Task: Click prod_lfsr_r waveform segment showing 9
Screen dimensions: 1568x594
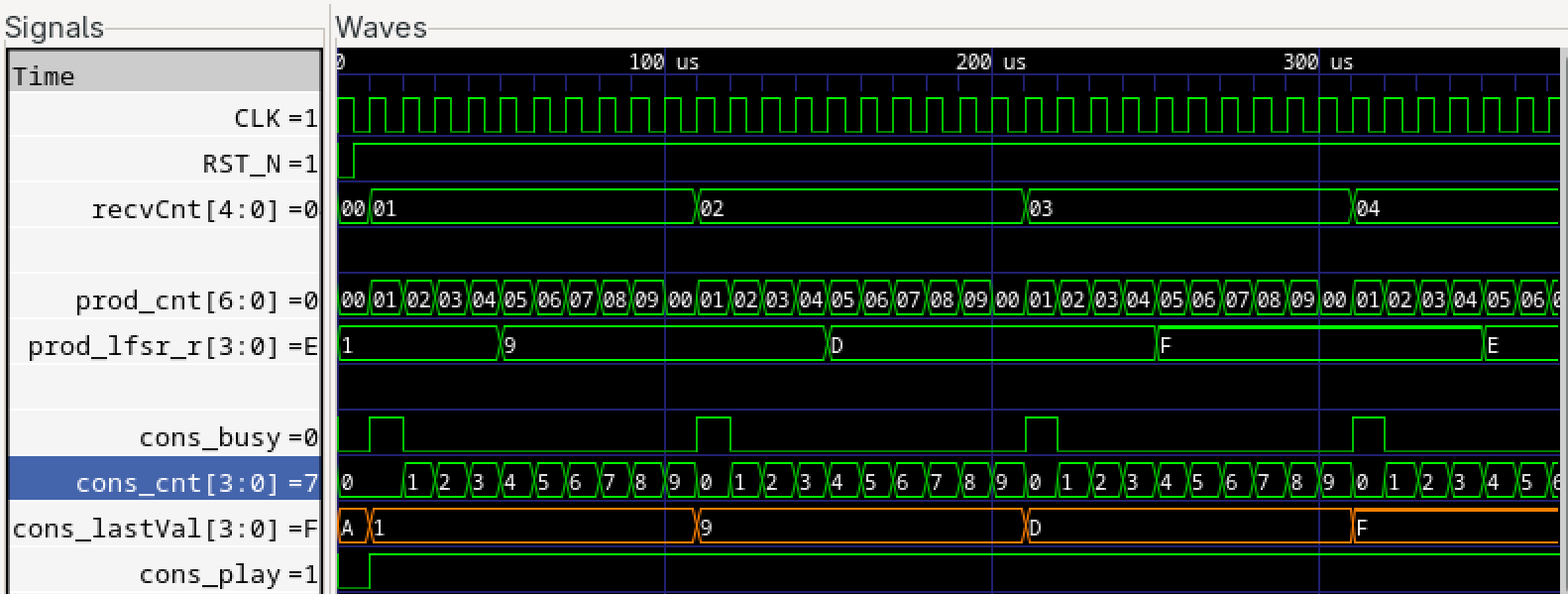Action: 664,345
